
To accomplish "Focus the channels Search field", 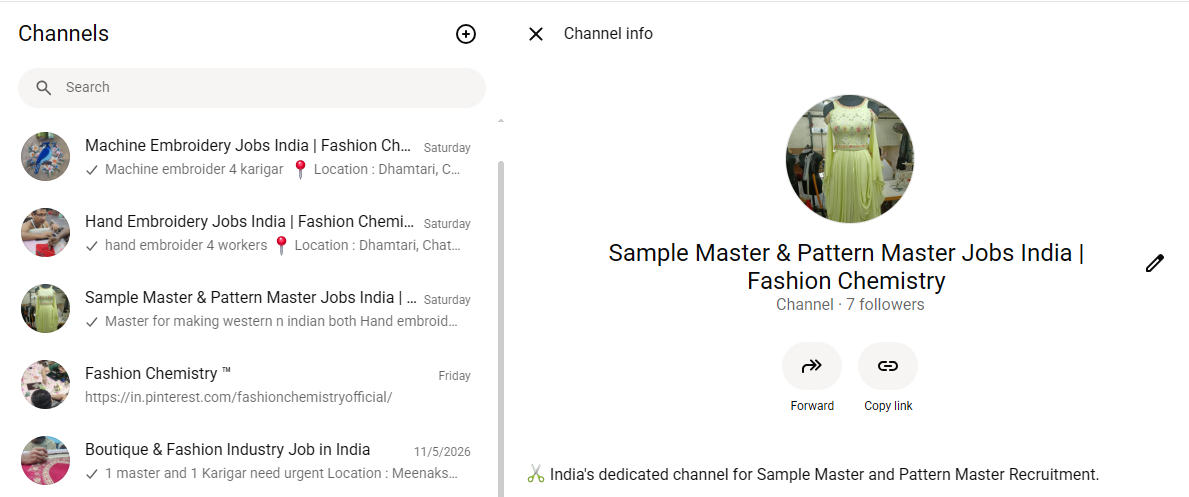I will (252, 88).
